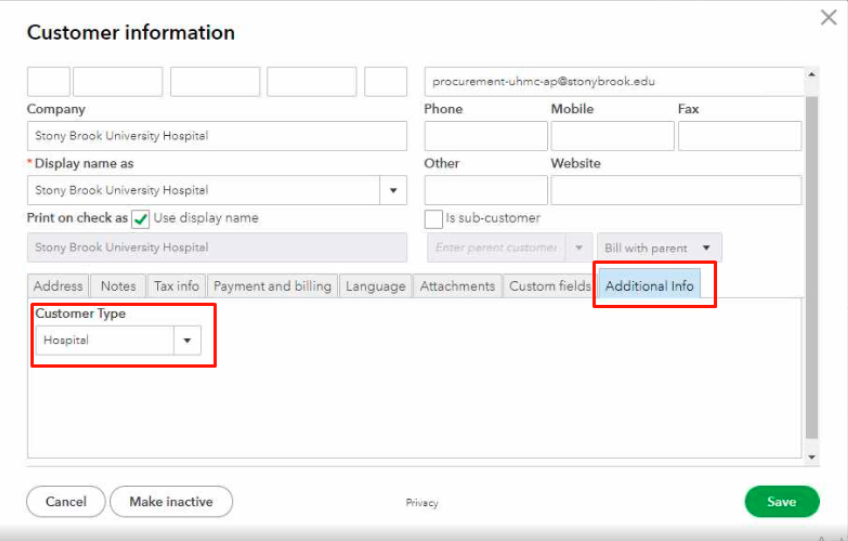This screenshot has height=541, width=848.
Task: Open the Notes tab
Action: click(118, 286)
